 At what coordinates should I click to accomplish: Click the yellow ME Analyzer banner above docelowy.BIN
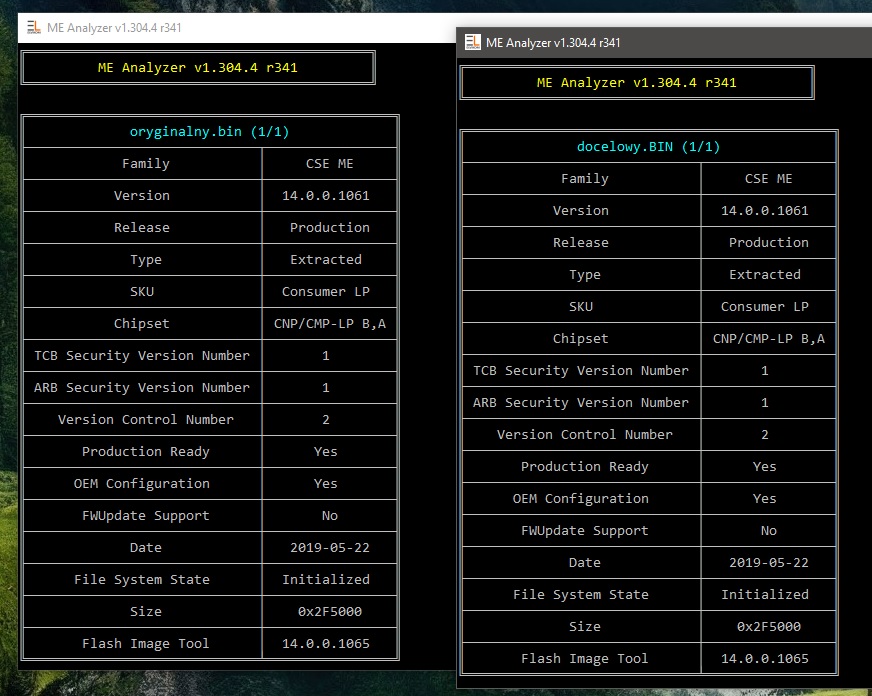coord(637,82)
